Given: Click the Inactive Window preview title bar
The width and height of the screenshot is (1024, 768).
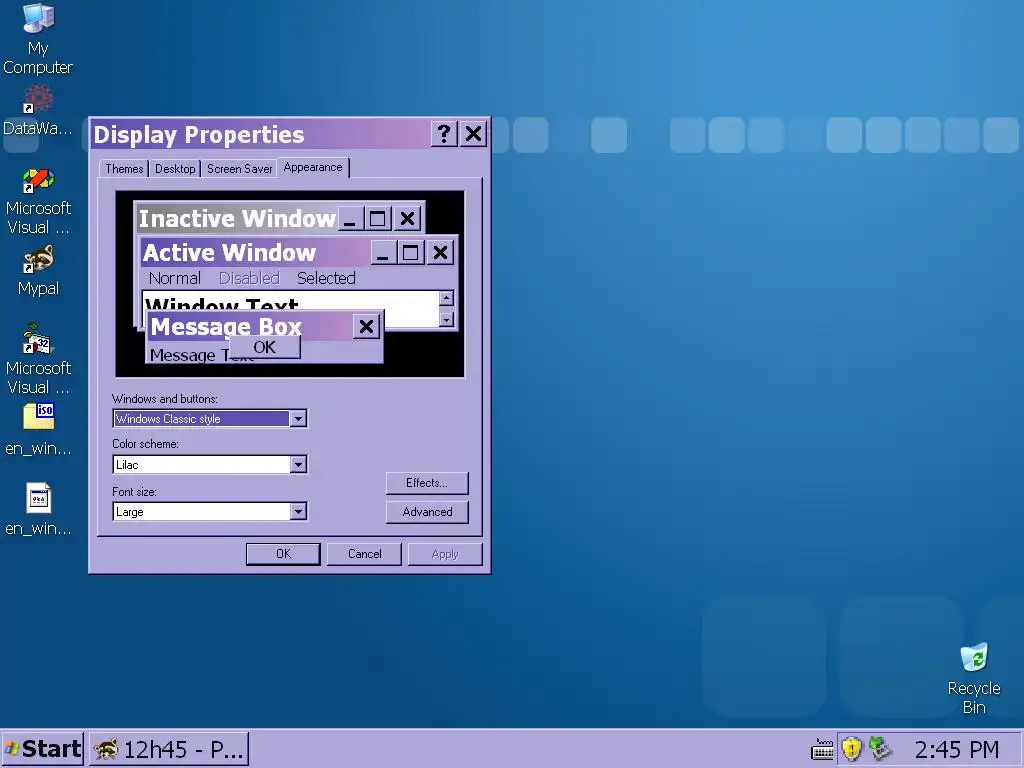Looking at the screenshot, I should (x=280, y=218).
